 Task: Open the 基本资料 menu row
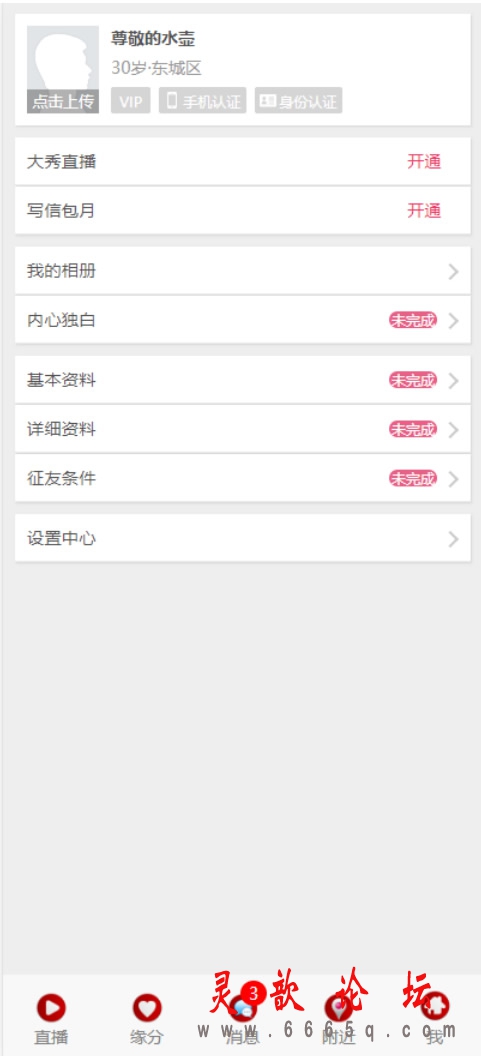(x=243, y=380)
